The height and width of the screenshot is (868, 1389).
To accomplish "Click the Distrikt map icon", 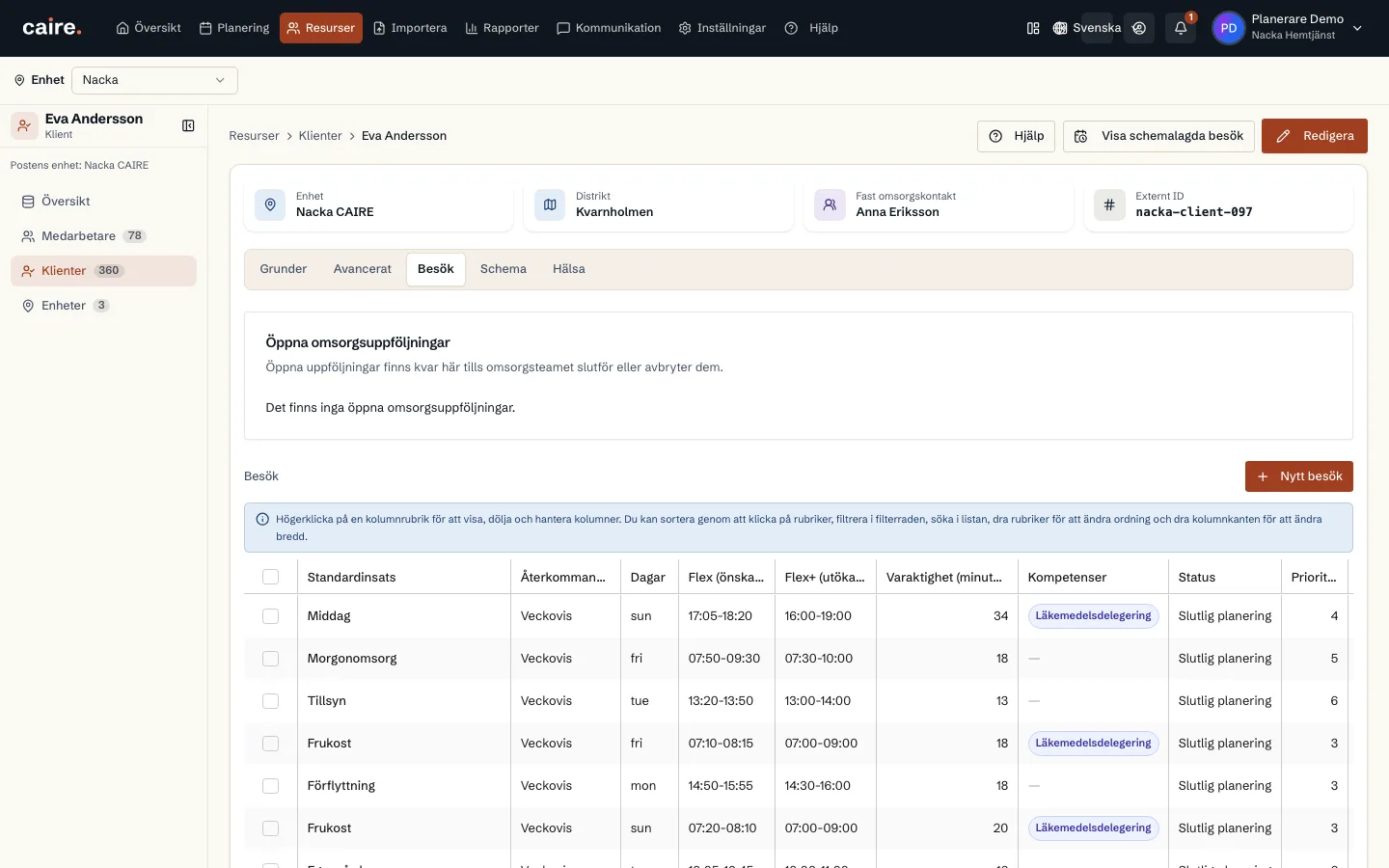I will 550,204.
